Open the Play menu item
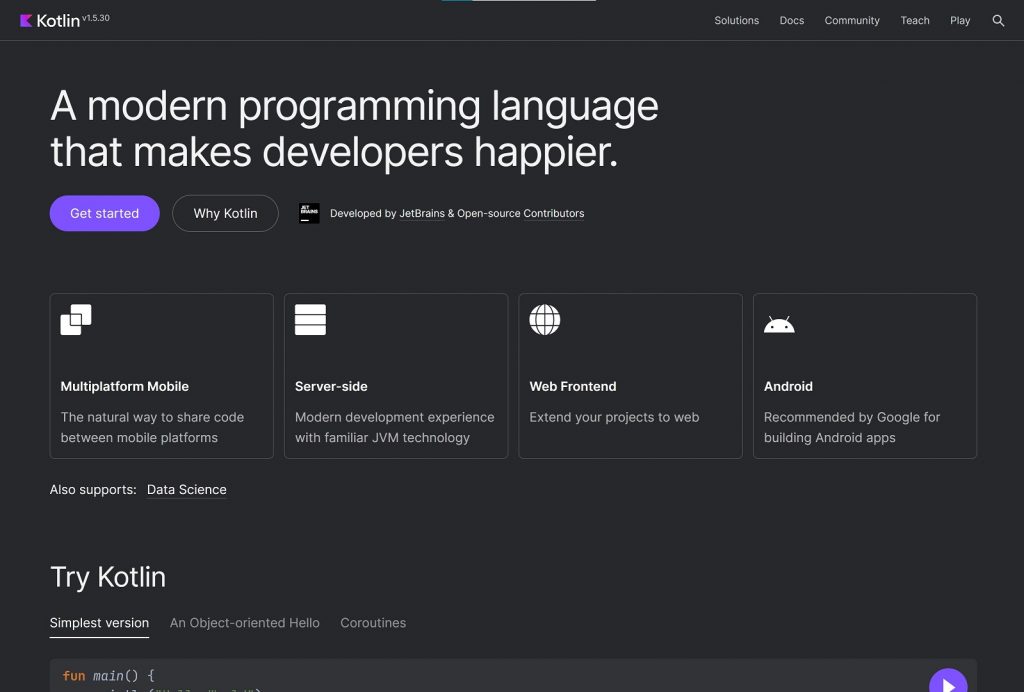 tap(960, 21)
